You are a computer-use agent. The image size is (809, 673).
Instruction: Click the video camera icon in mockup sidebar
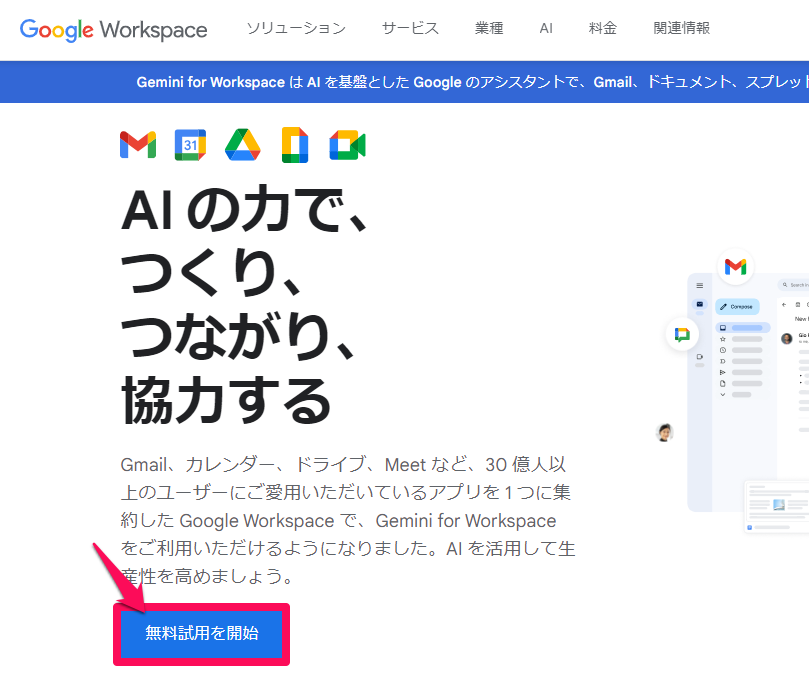(700, 357)
